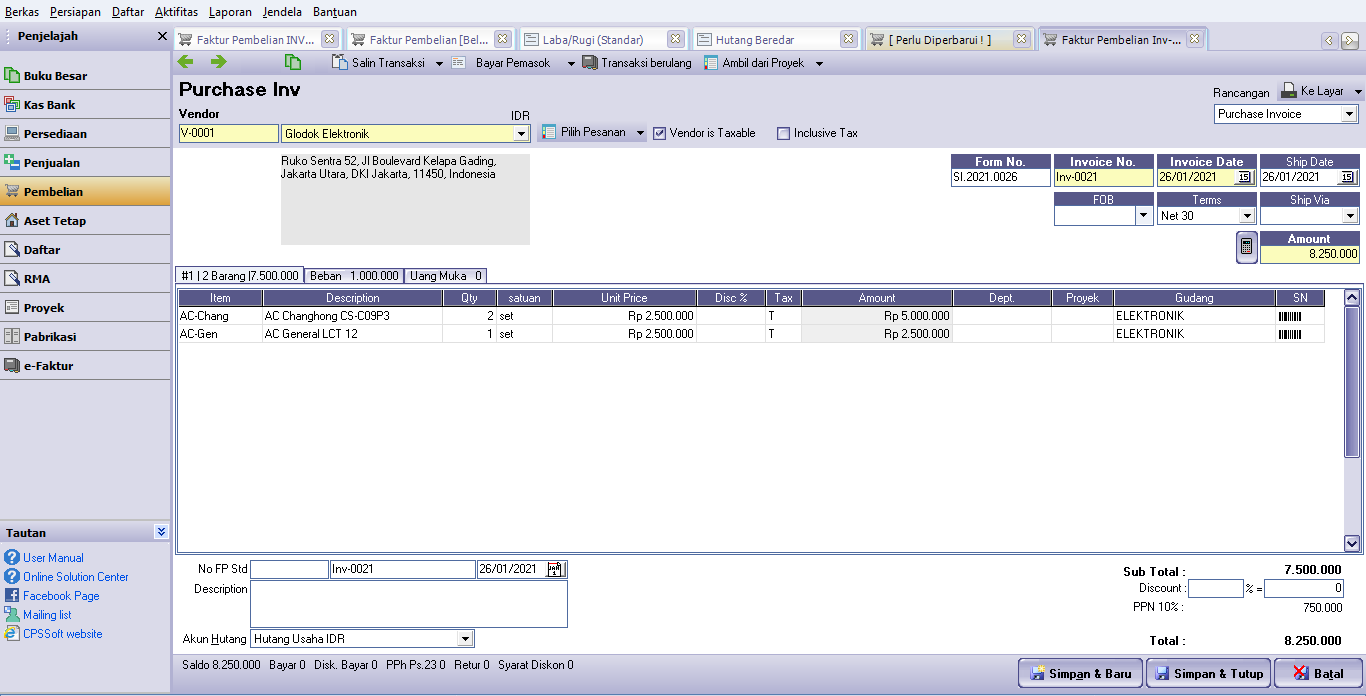Open the Glodok Elektronik vendor dropdown
This screenshot has height=696, width=1366.
pos(520,134)
